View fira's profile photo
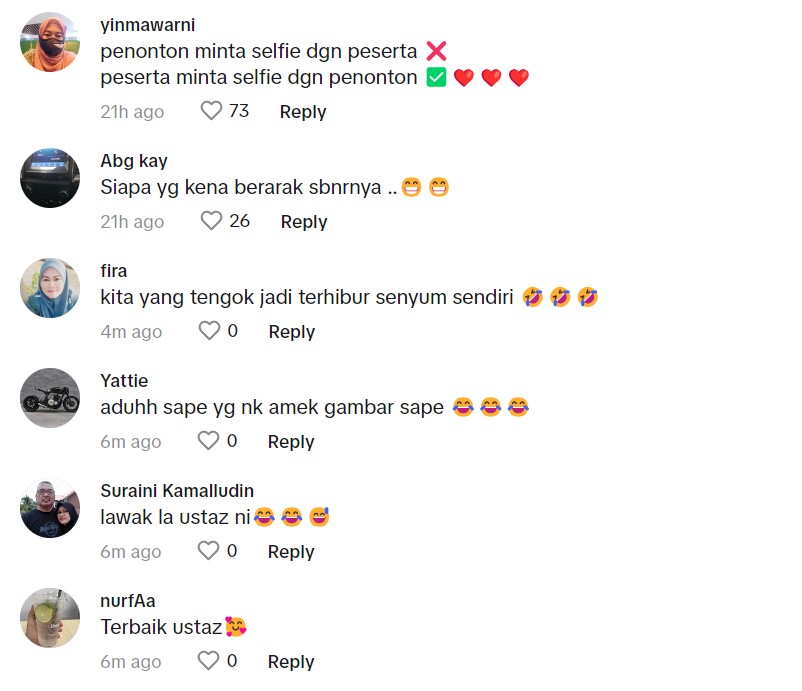The height and width of the screenshot is (691, 802). pyautogui.click(x=50, y=289)
